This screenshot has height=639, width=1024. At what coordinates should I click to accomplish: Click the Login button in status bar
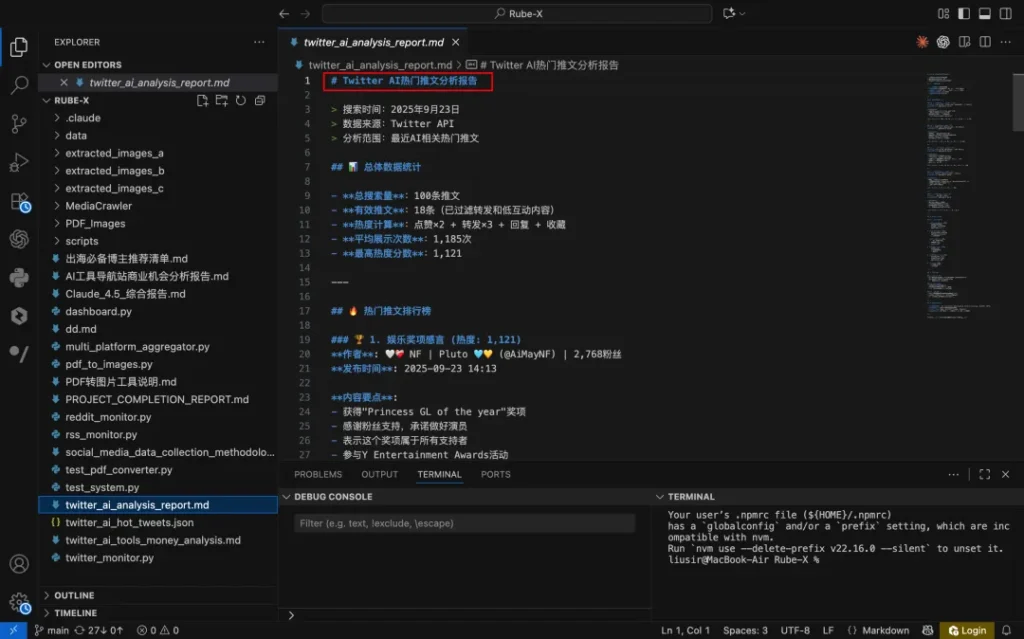(x=966, y=630)
